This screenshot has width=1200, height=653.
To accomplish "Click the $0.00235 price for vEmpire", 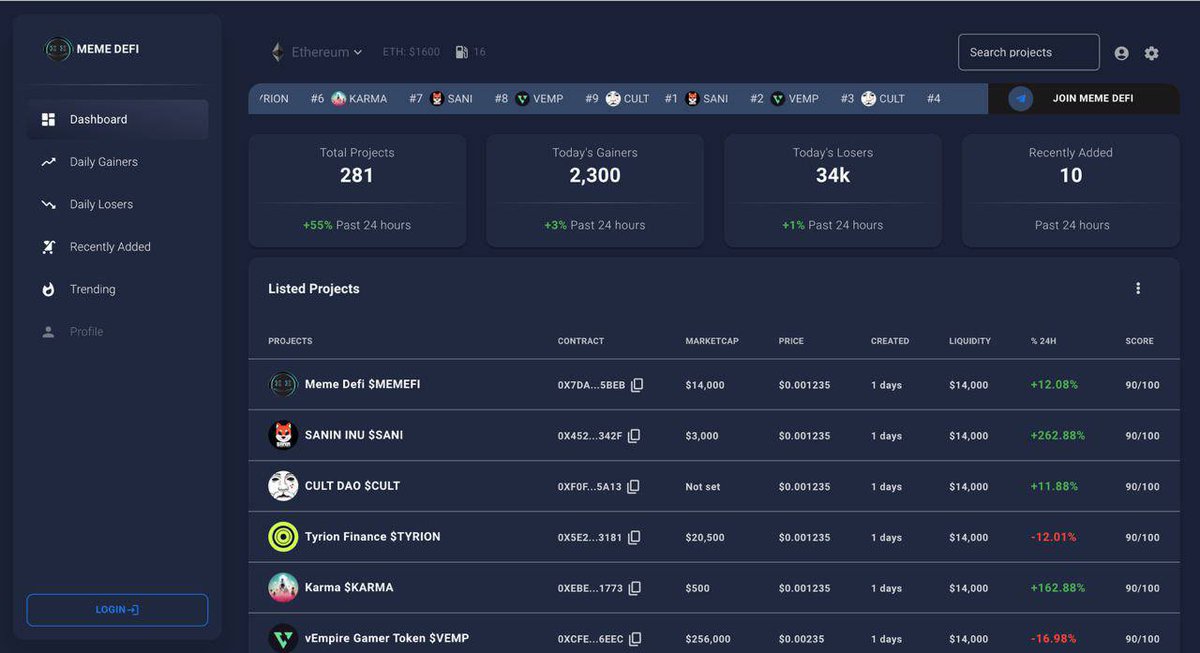I will click(x=802, y=639).
